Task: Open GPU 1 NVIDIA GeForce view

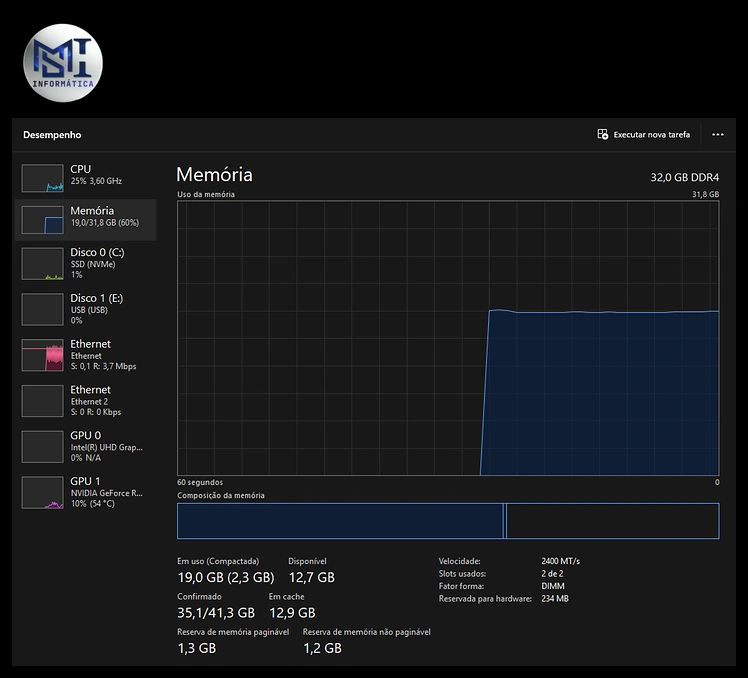Action: coord(86,492)
